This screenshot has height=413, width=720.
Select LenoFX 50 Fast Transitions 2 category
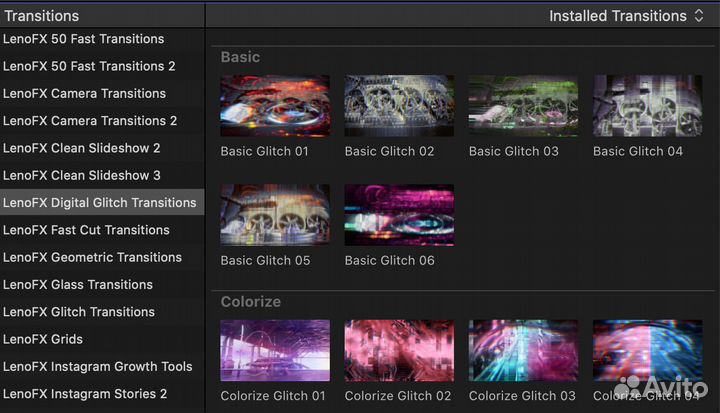(x=102, y=66)
